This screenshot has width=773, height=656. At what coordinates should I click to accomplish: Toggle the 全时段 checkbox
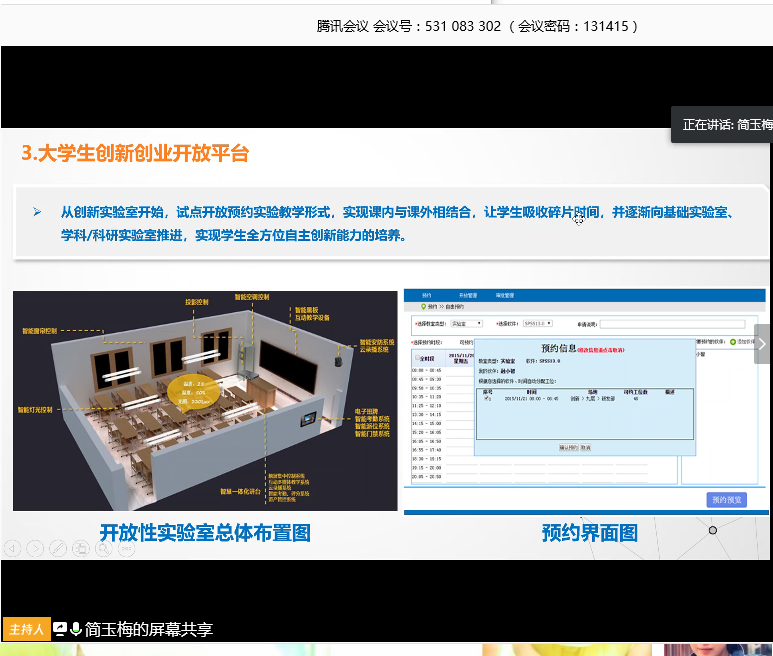point(418,357)
